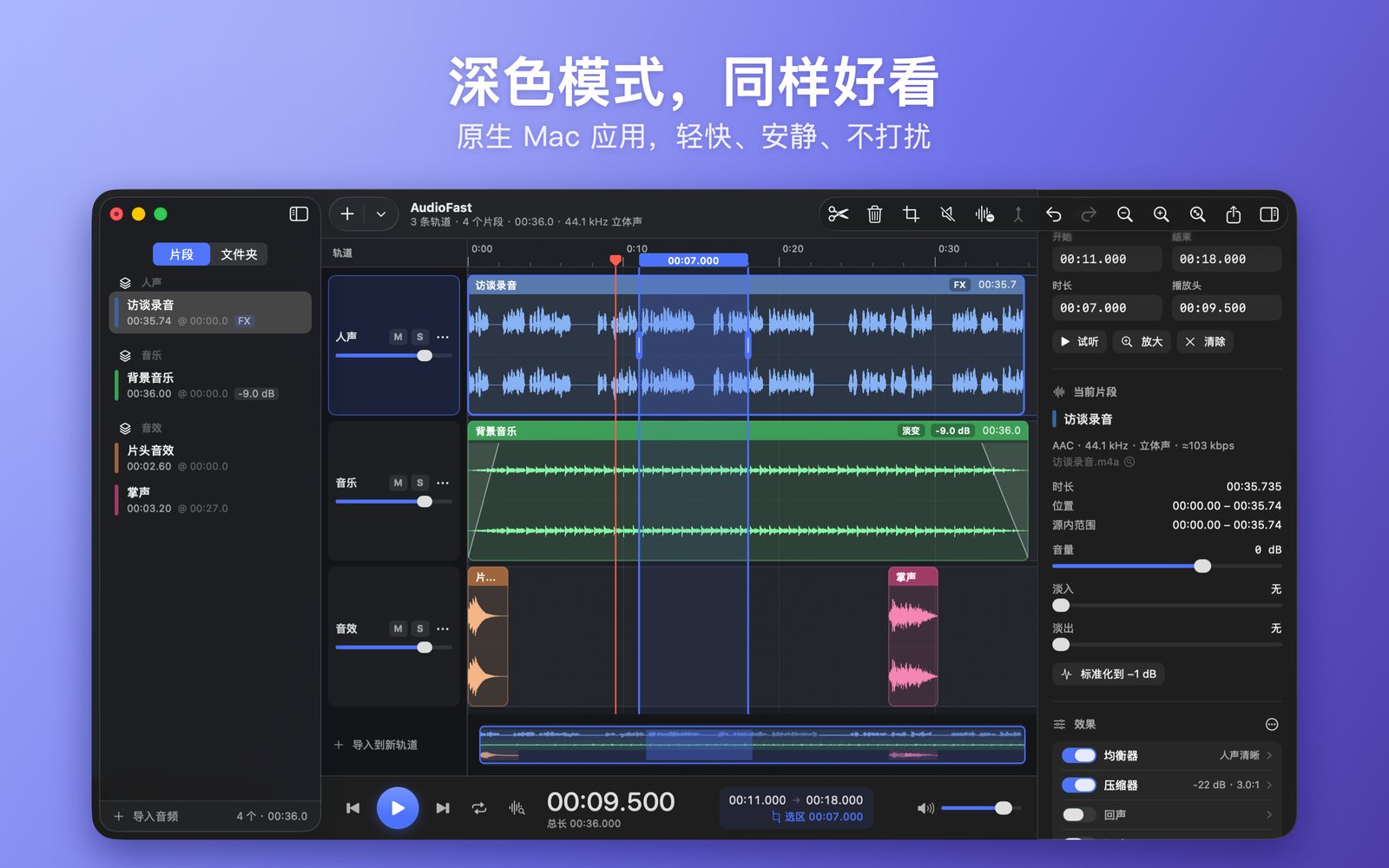Click the undo arrow
Viewport: 1389px width, 868px height.
coord(1053,214)
